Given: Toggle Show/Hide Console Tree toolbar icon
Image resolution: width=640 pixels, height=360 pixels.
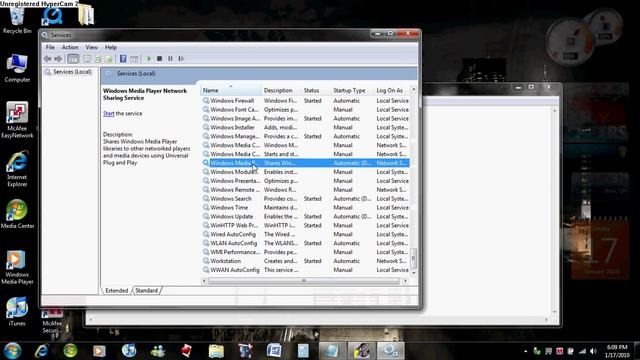Looking at the screenshot, I should click(73, 59).
